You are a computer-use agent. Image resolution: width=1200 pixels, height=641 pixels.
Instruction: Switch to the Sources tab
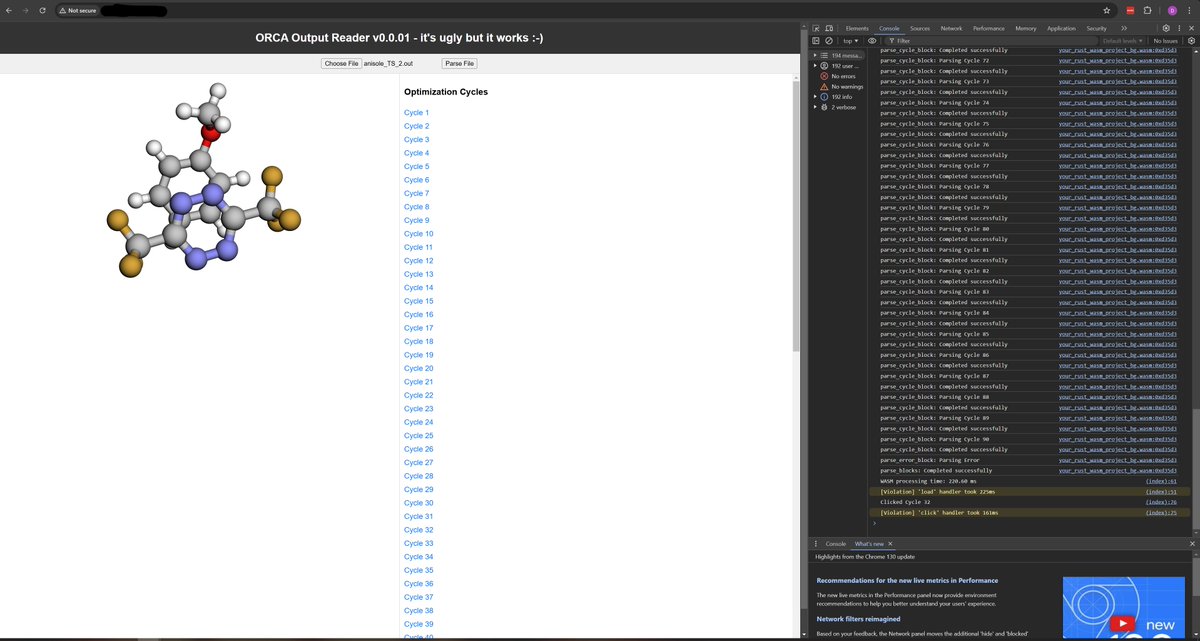920,28
